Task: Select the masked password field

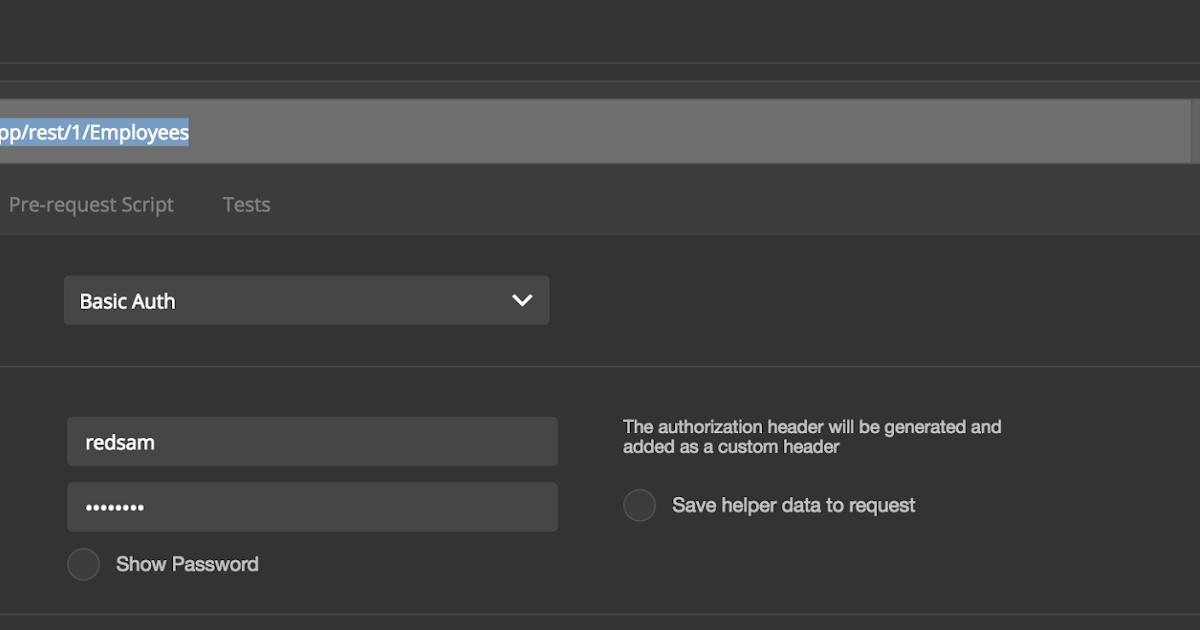Action: pyautogui.click(x=312, y=507)
